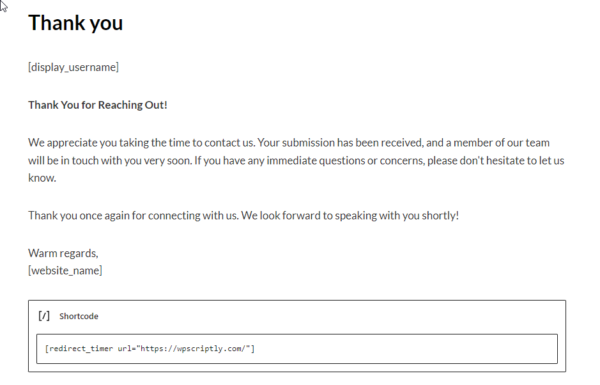Click the word "Out!" in bold heading
Screen dimensions: 600x385
(156, 105)
